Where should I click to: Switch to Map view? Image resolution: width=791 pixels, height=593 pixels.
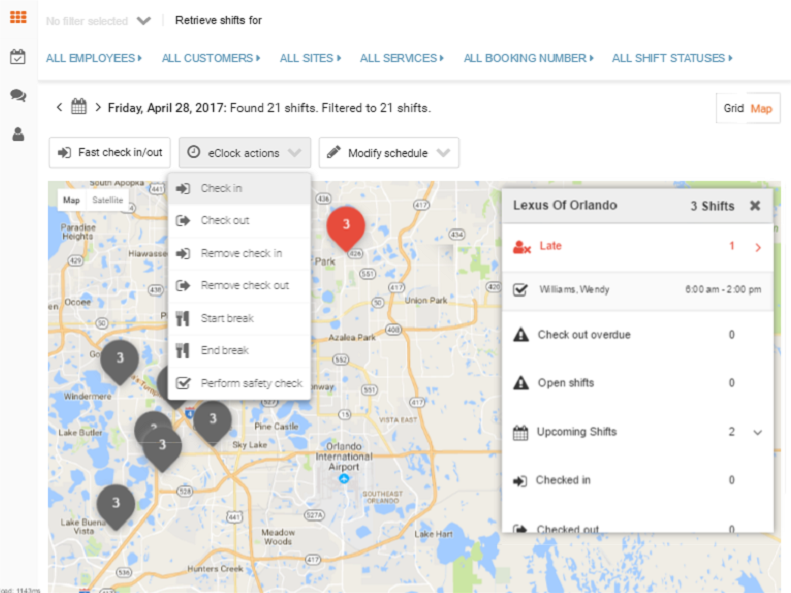(x=762, y=108)
